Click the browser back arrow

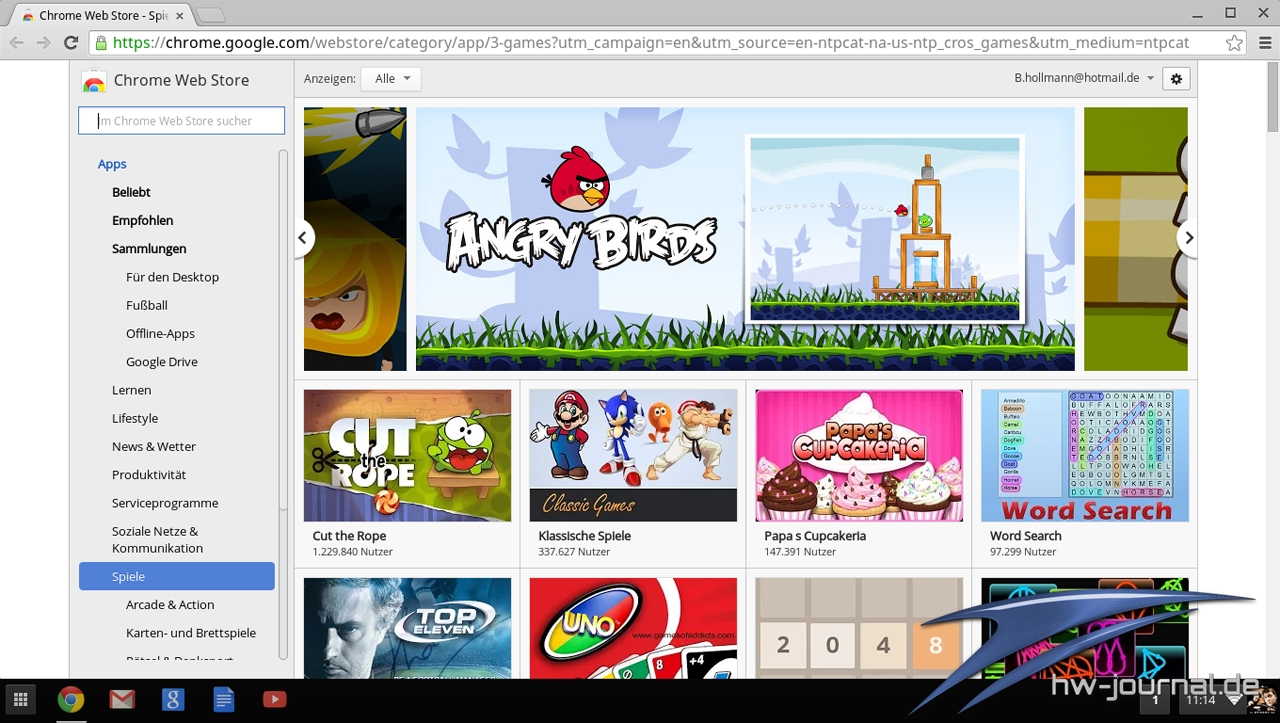point(16,43)
